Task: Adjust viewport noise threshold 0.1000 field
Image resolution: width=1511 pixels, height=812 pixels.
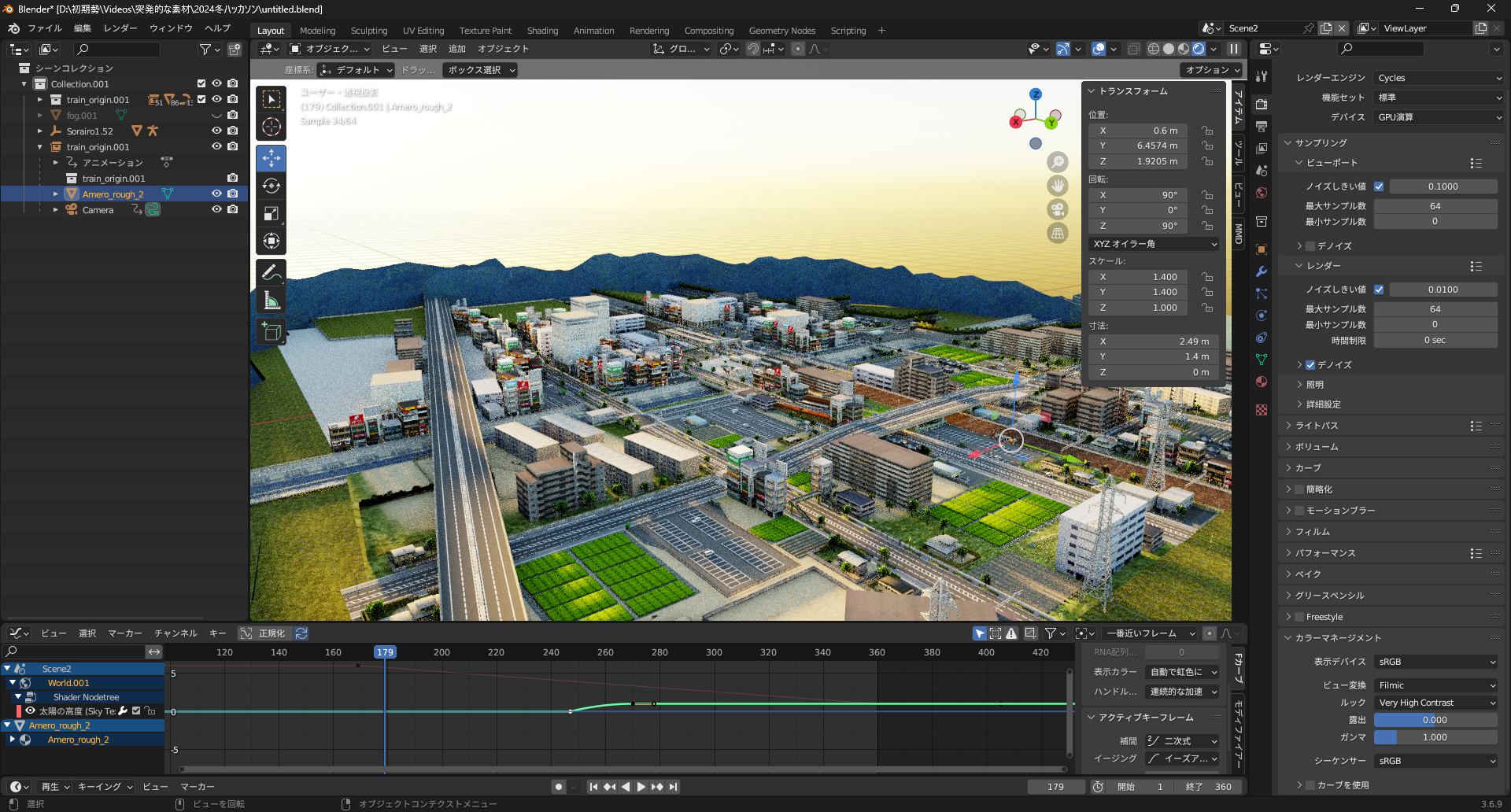Action: click(x=1443, y=186)
